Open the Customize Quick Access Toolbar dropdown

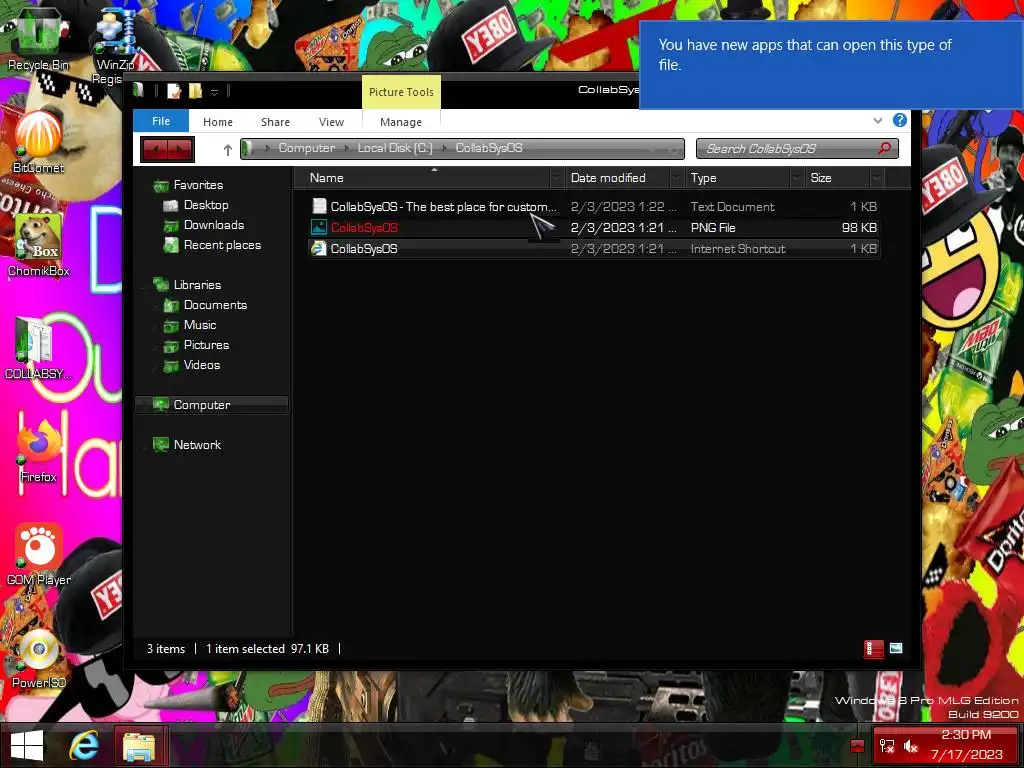coord(214,92)
